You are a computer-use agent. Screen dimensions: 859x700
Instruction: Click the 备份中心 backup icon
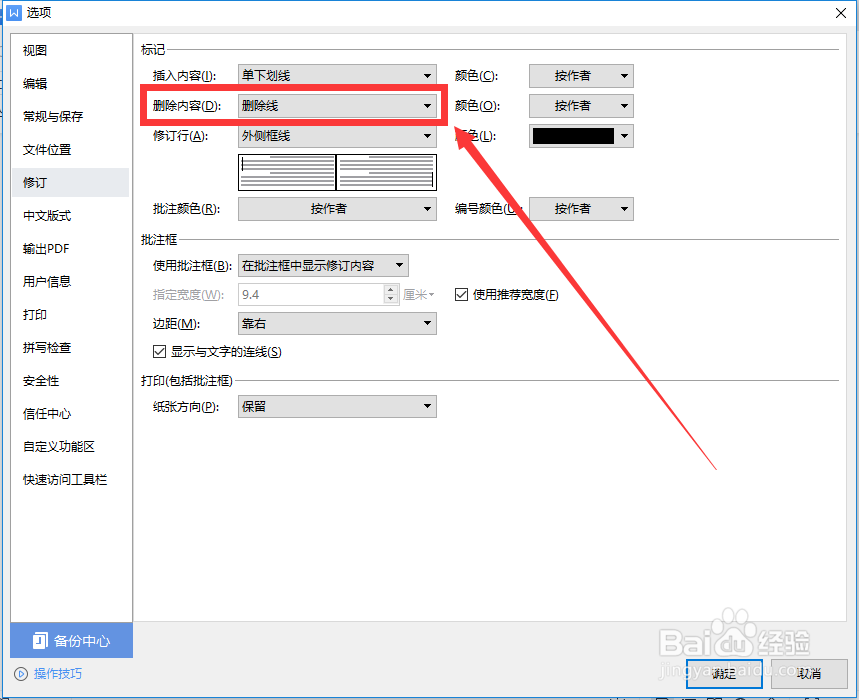click(40, 640)
